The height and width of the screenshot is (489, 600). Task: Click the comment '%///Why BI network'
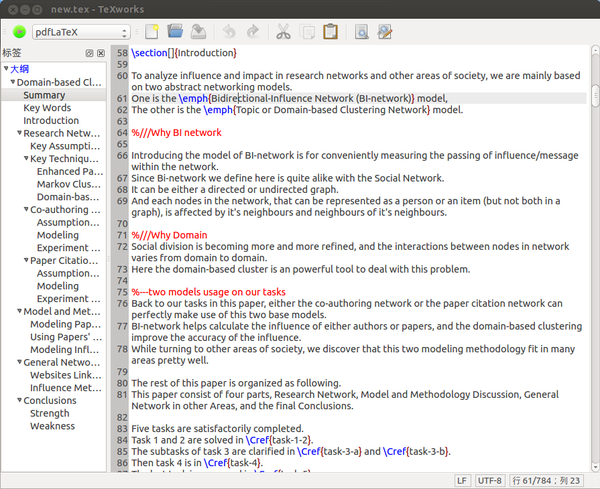pyautogui.click(x=176, y=133)
